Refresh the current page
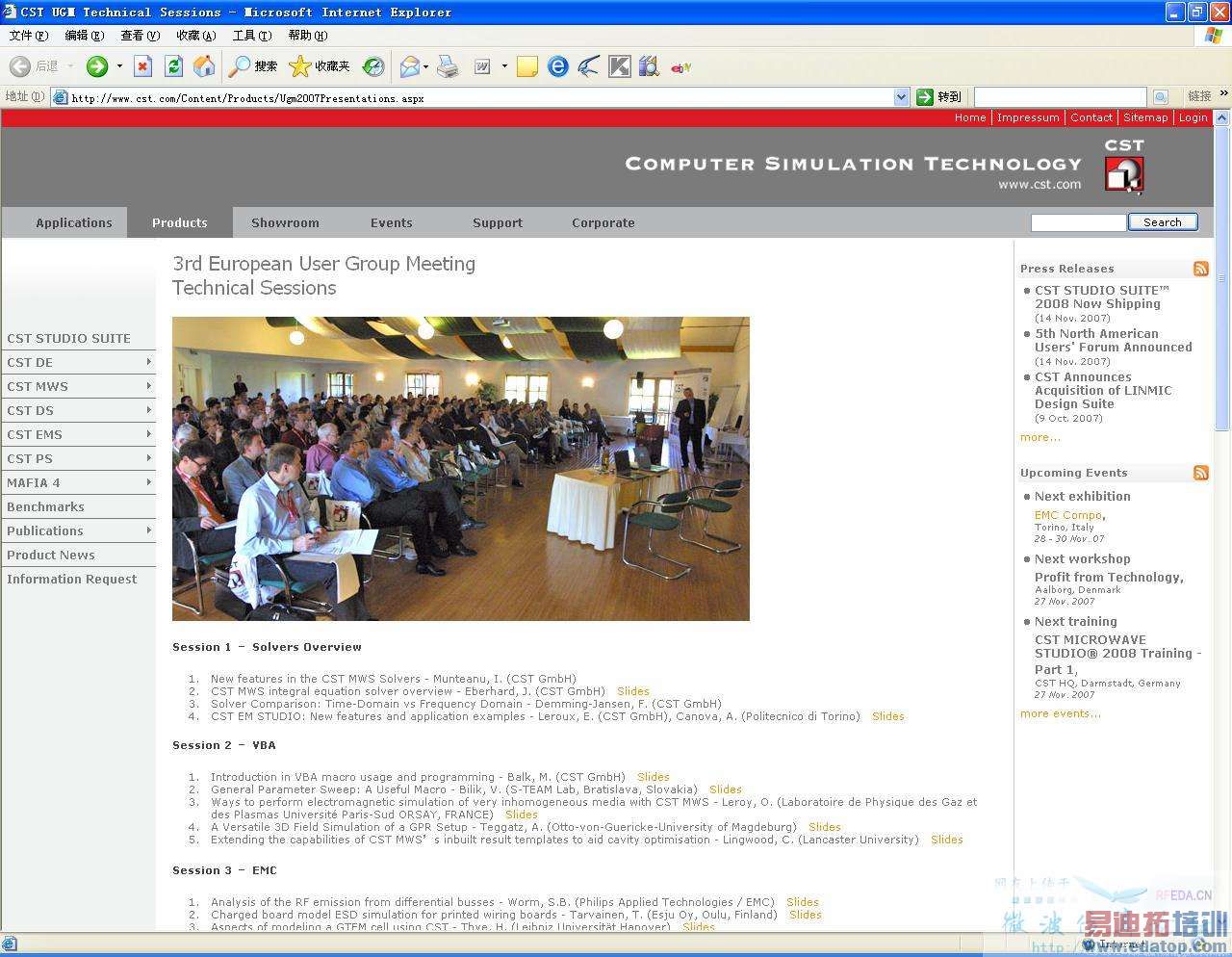 (173, 66)
